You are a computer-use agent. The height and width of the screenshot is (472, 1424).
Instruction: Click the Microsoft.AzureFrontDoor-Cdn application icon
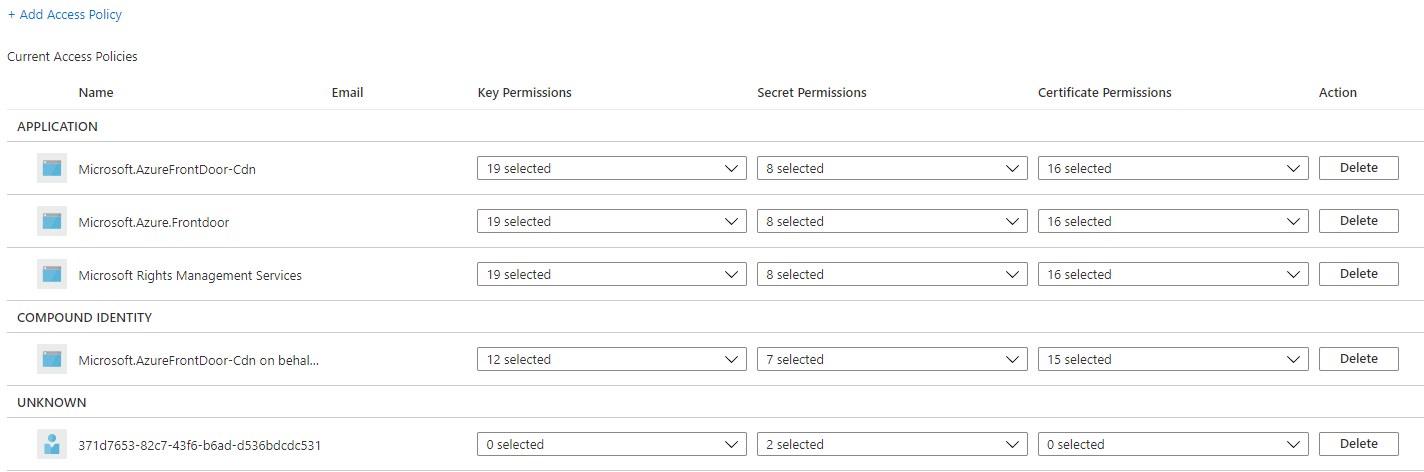52,168
